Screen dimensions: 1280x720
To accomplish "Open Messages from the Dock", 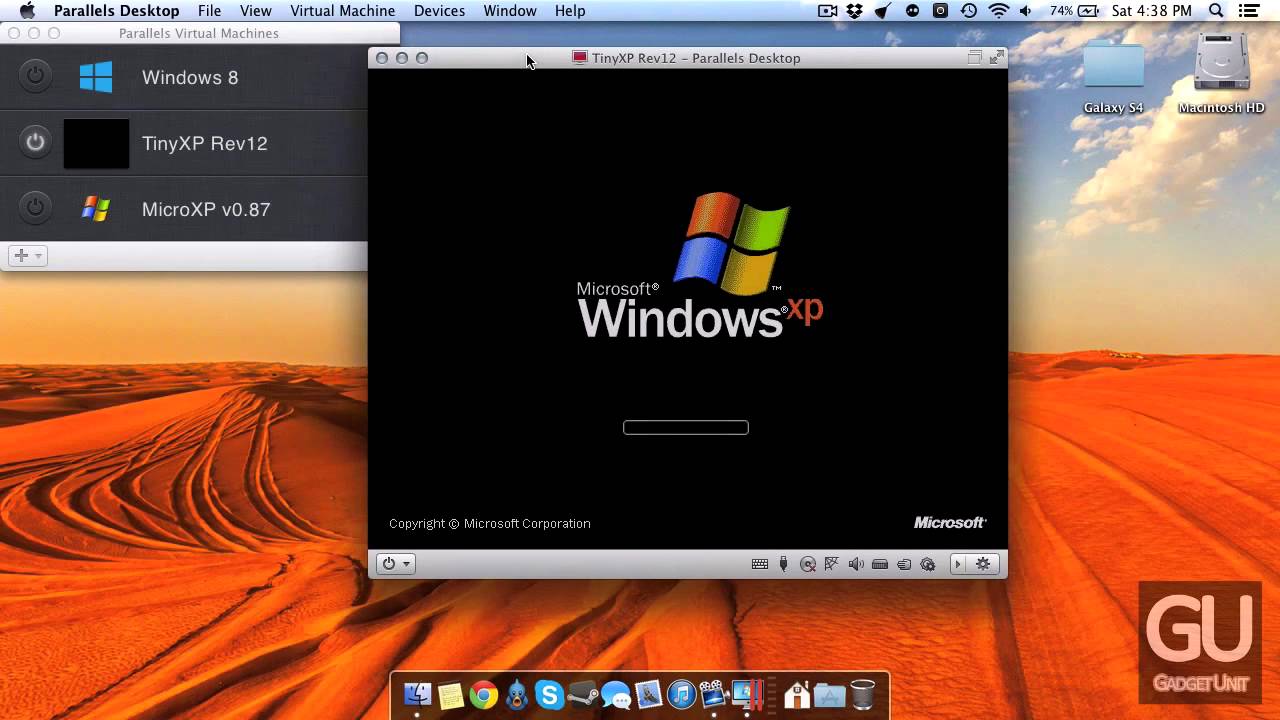I will click(615, 695).
